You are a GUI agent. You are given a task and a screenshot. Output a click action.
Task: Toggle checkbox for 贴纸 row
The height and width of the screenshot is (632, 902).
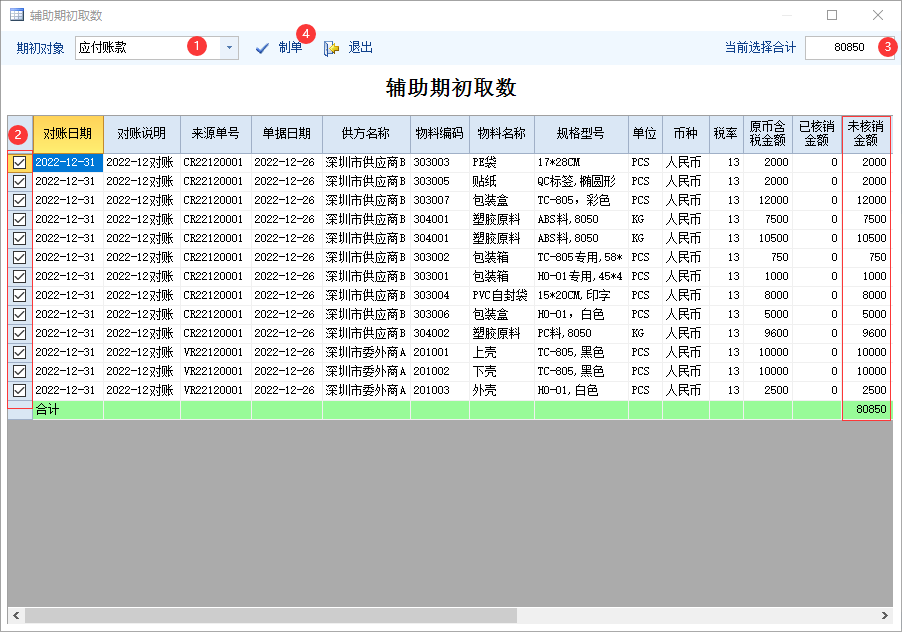pos(19,181)
